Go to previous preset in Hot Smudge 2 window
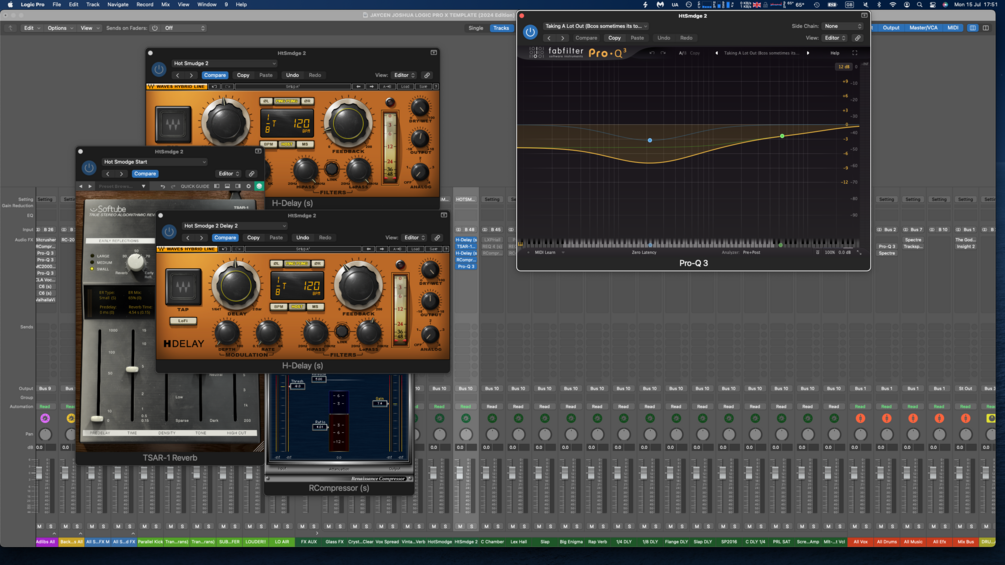Screen dimensions: 1005x565 tap(178, 75)
